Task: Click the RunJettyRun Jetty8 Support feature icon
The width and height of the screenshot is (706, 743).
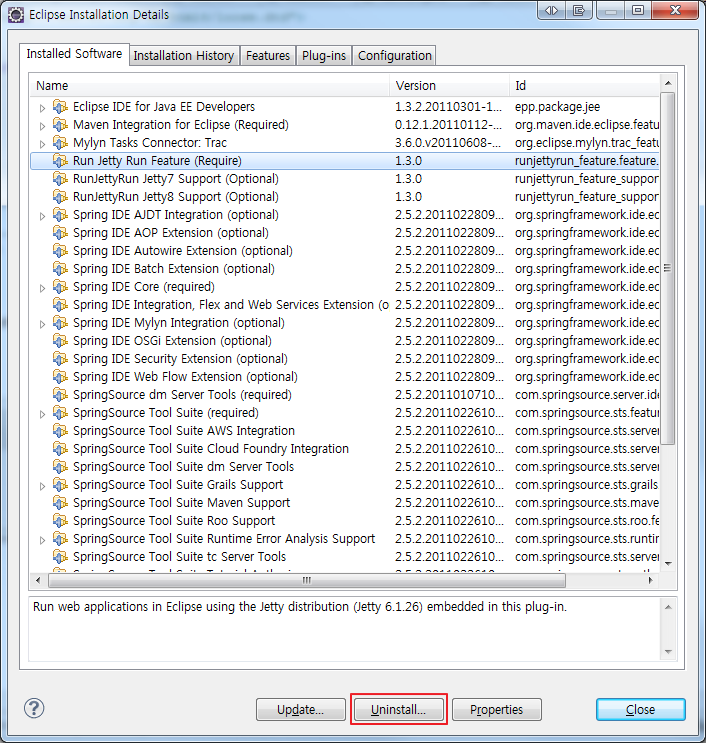Action: pyautogui.click(x=60, y=197)
